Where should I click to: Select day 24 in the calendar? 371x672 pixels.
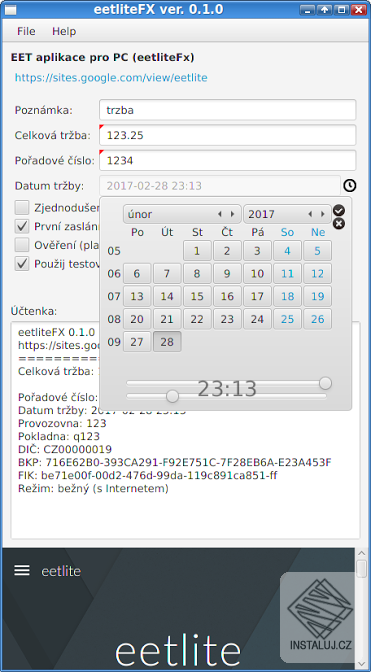coord(257,319)
